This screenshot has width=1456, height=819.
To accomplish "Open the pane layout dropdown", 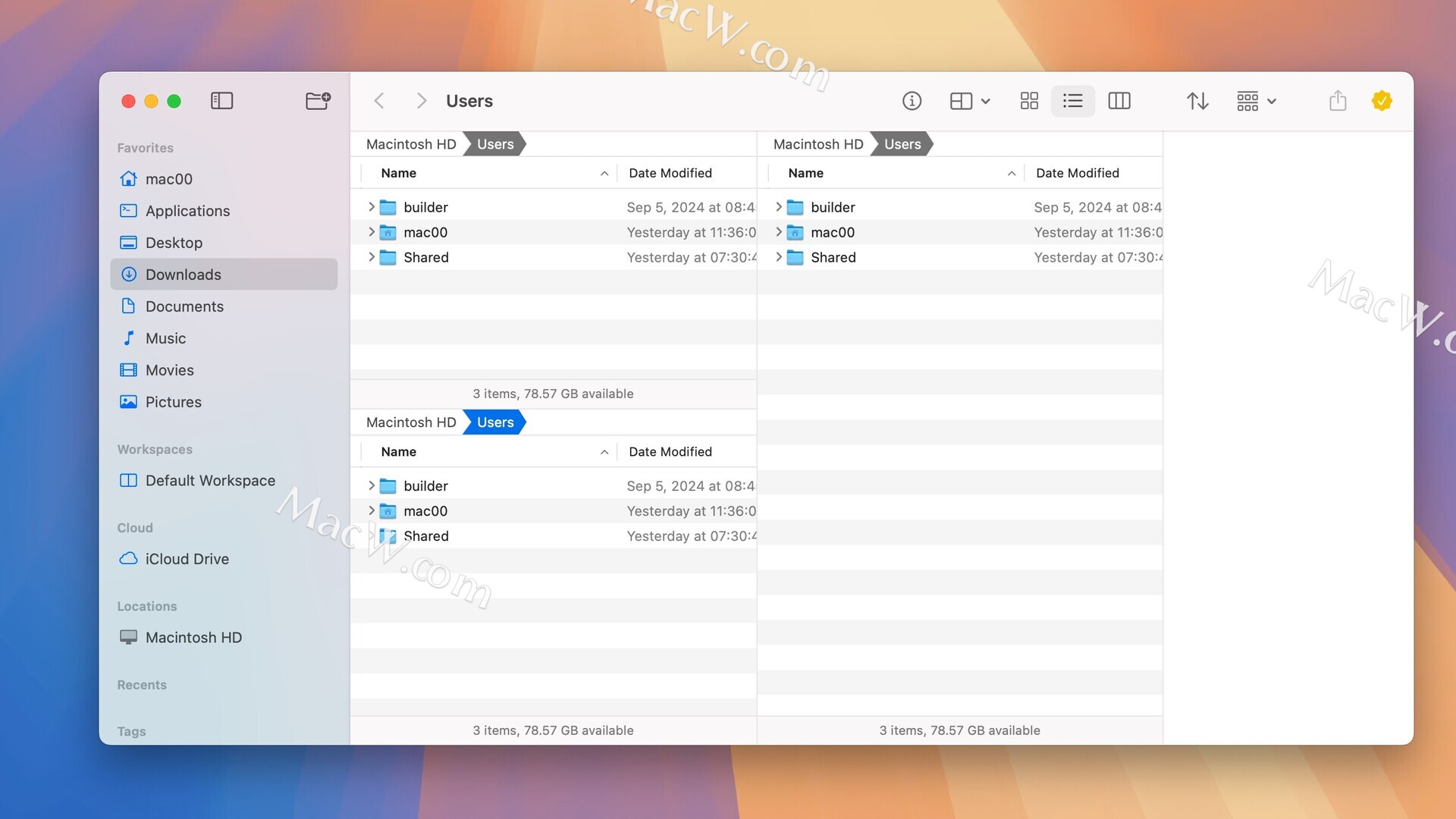I will pyautogui.click(x=970, y=101).
